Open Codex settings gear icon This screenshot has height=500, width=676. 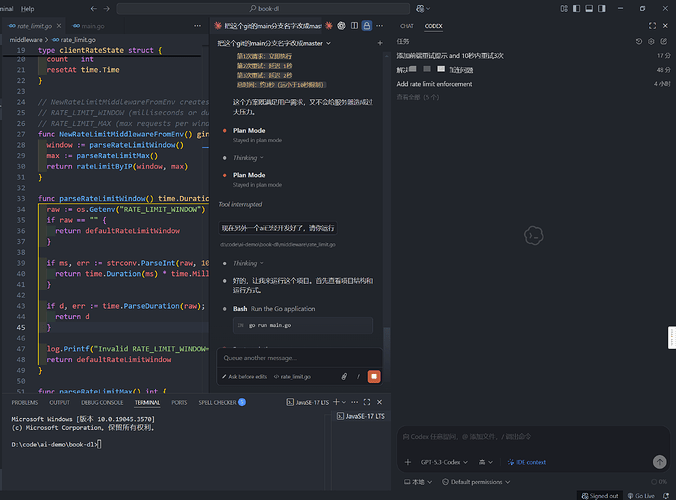[651, 41]
